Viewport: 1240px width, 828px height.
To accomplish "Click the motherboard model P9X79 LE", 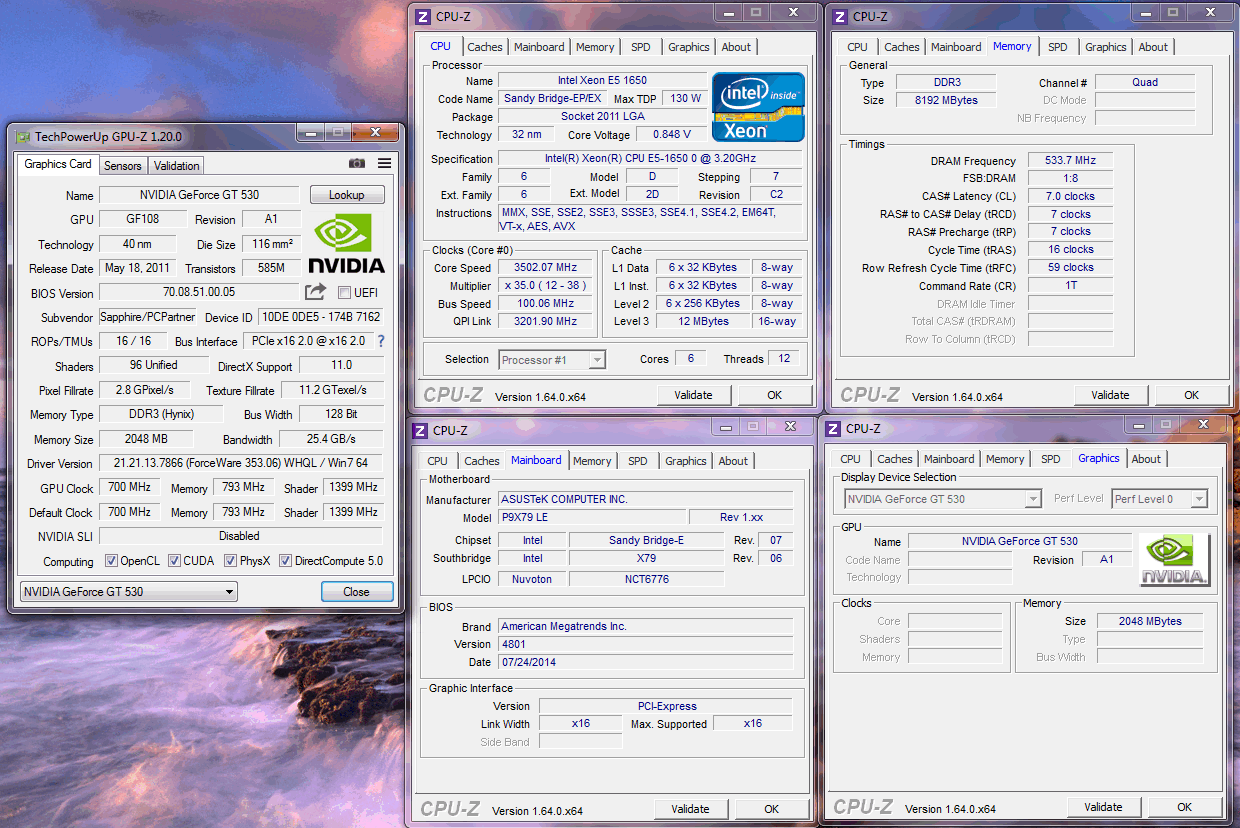I will pyautogui.click(x=592, y=517).
